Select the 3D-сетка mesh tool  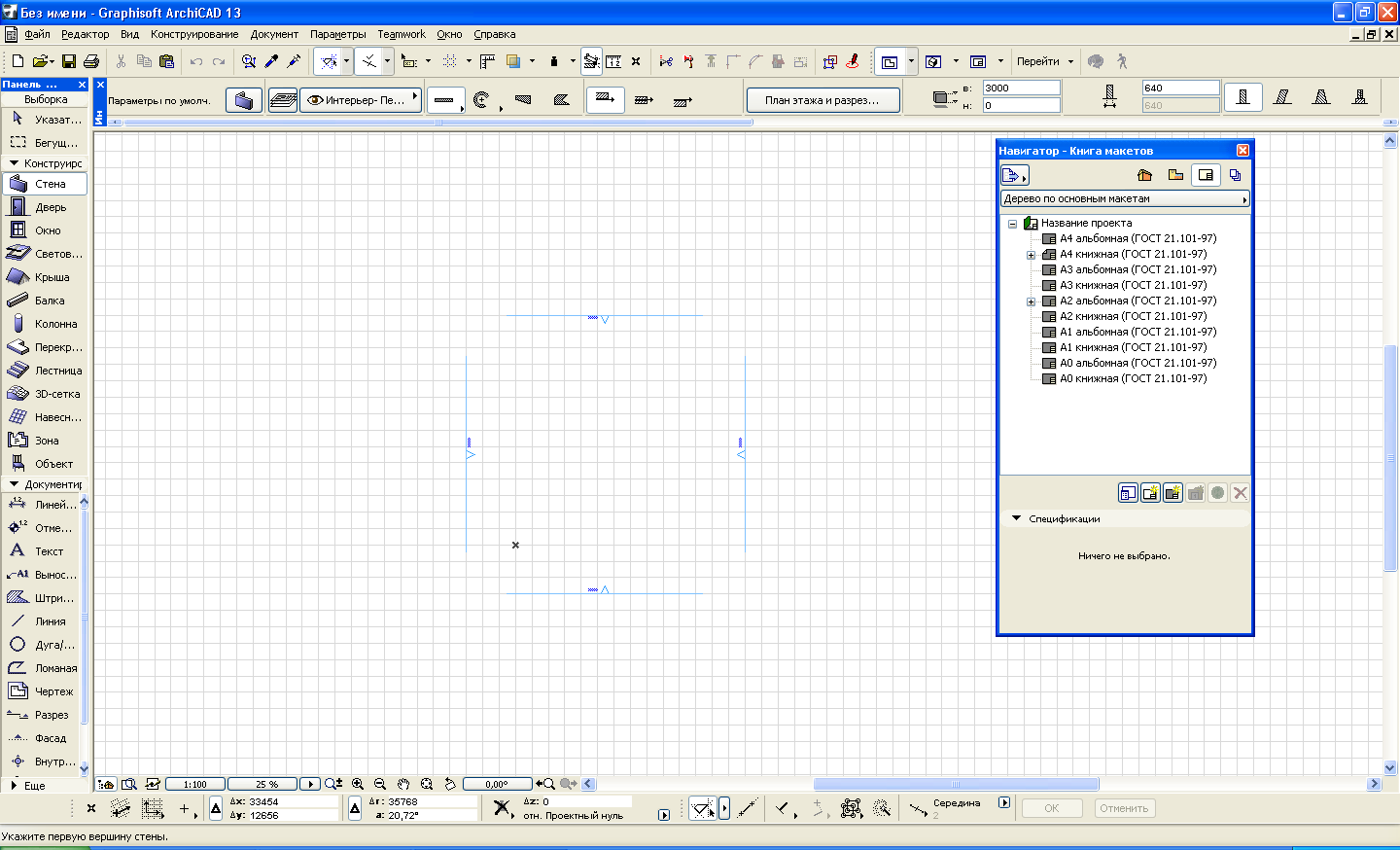45,394
